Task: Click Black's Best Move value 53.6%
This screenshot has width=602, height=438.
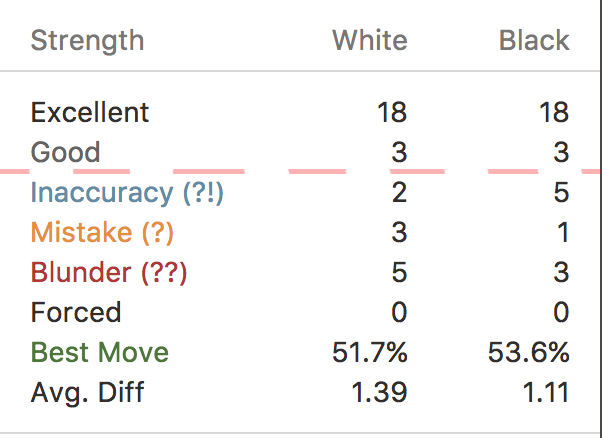Action: [x=531, y=352]
